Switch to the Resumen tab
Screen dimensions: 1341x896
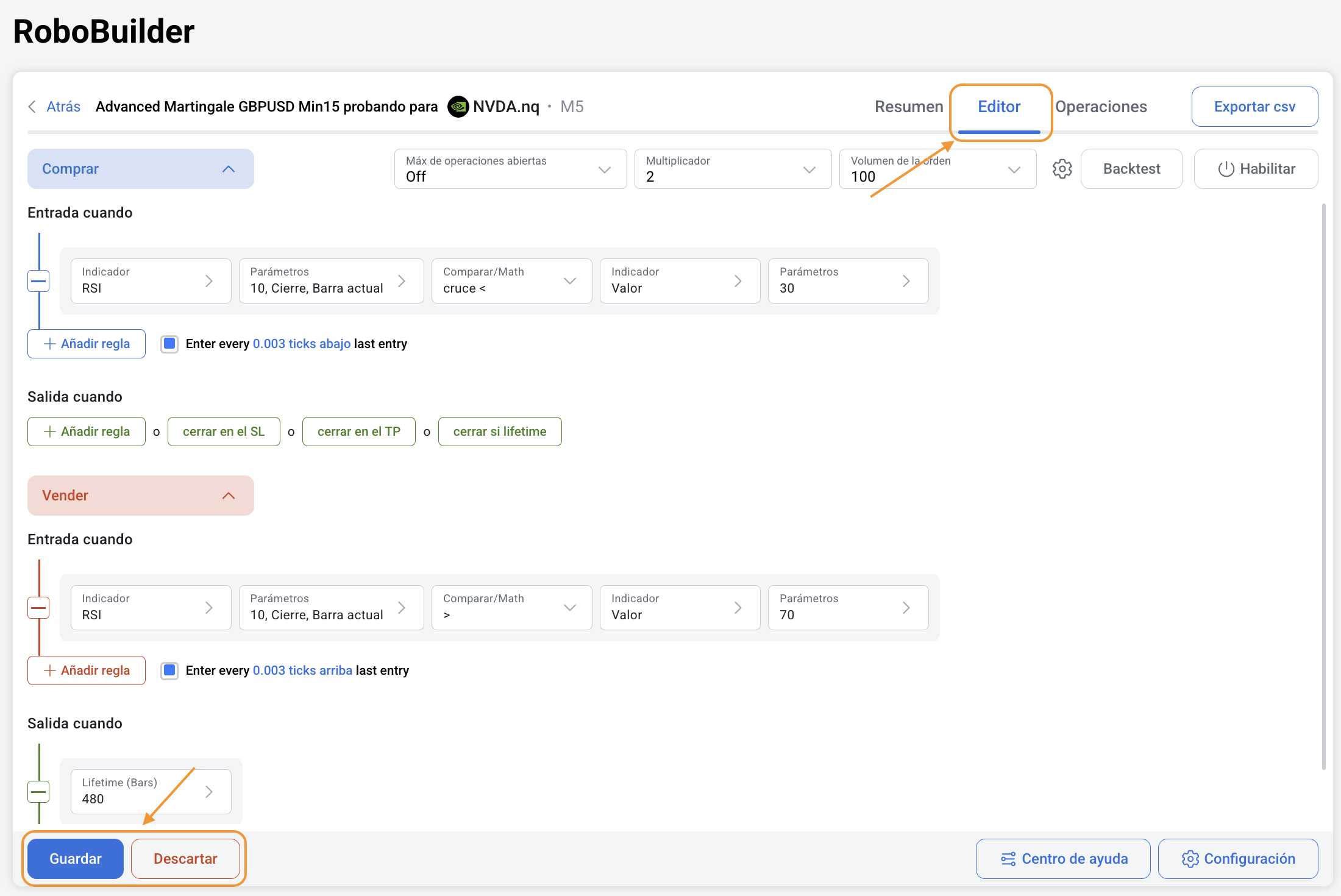click(x=908, y=107)
